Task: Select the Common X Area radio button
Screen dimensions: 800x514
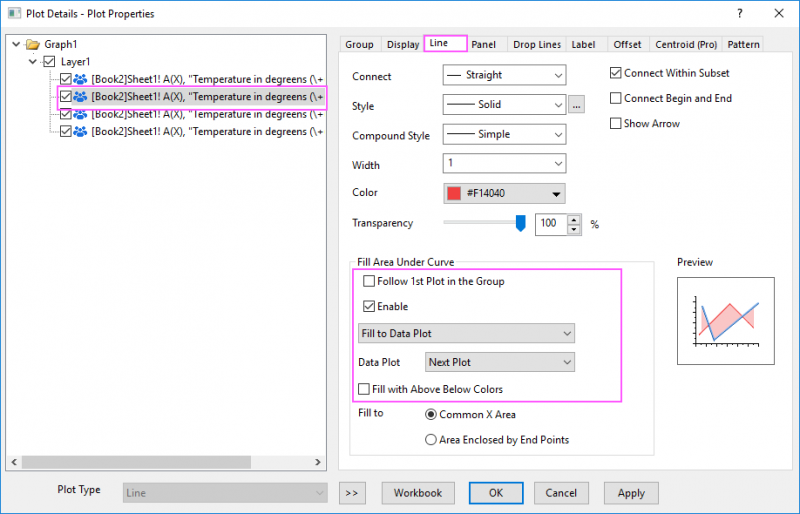Action: pos(431,414)
